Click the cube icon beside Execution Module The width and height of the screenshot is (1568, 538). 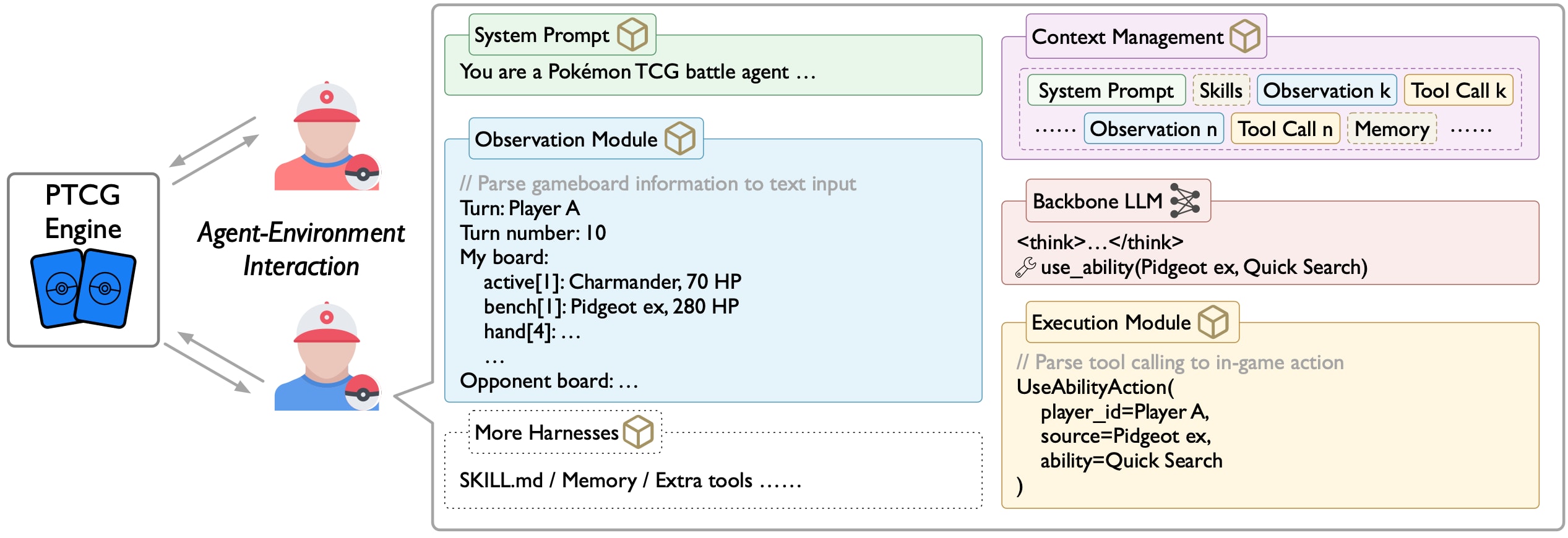[1213, 322]
